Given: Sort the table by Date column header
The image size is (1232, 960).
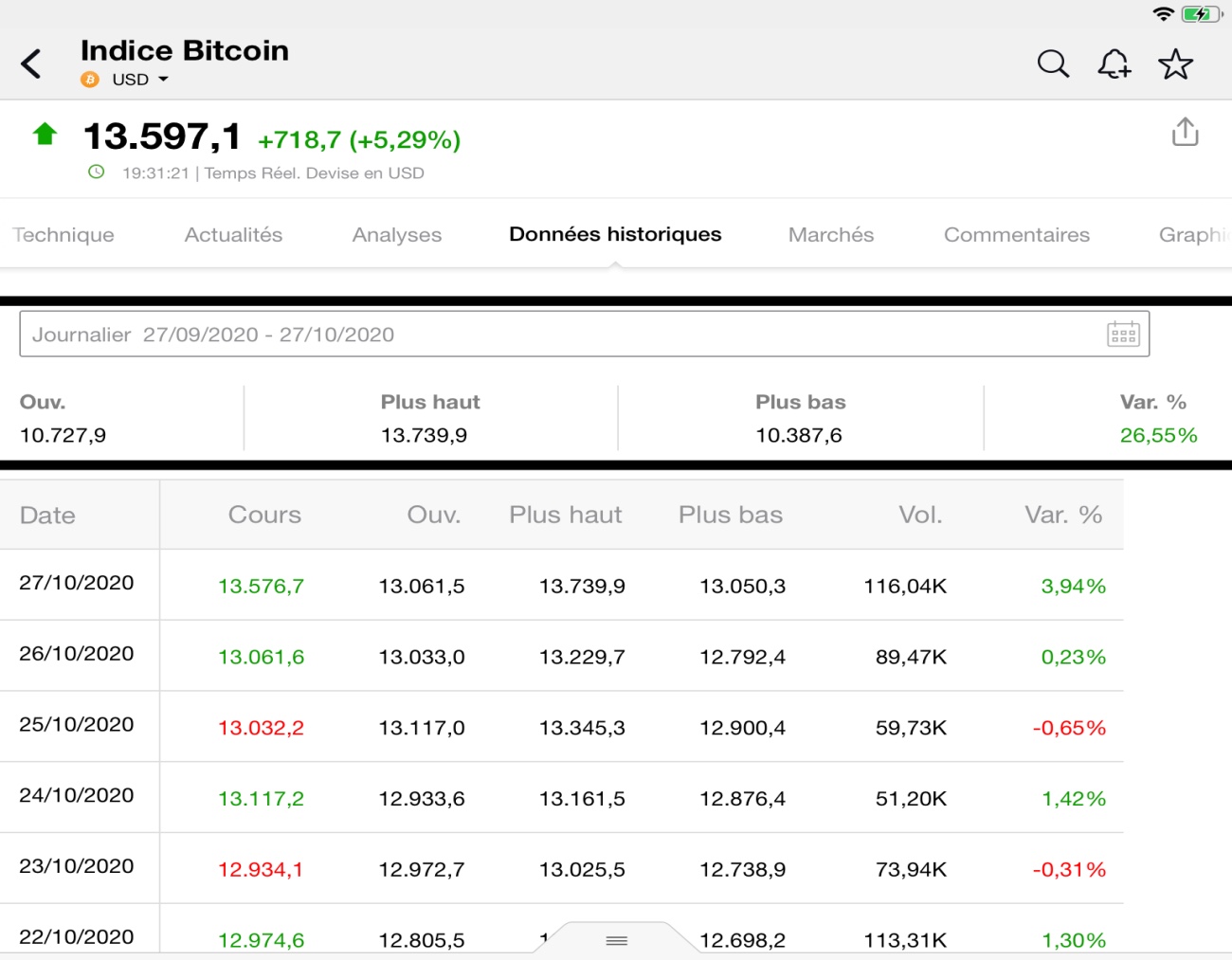Looking at the screenshot, I should click(x=48, y=516).
